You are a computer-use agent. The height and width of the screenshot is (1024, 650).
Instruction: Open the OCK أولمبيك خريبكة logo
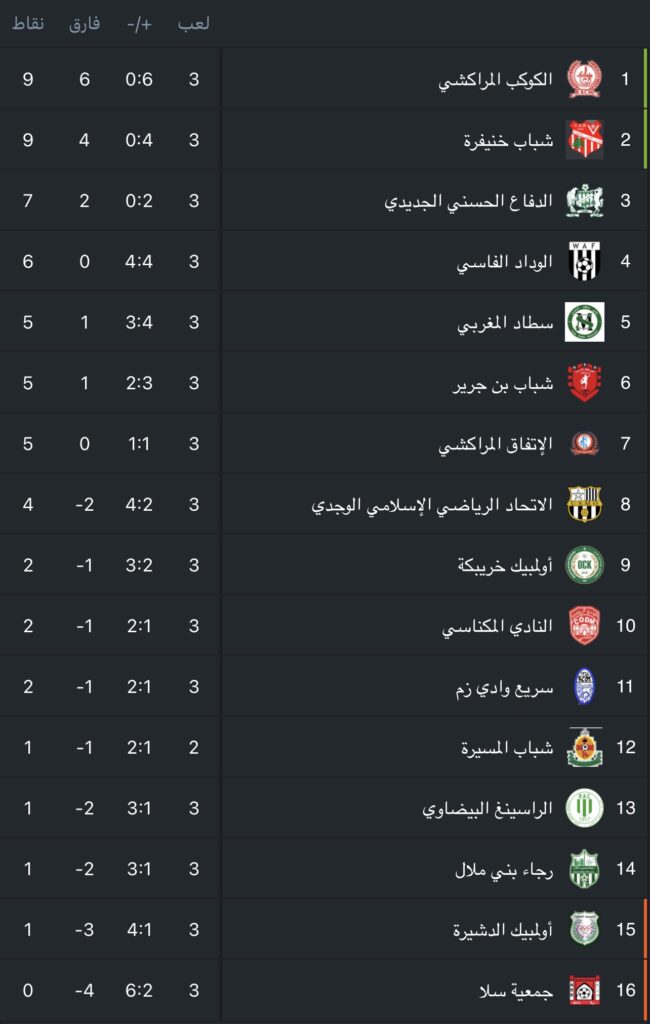(584, 565)
